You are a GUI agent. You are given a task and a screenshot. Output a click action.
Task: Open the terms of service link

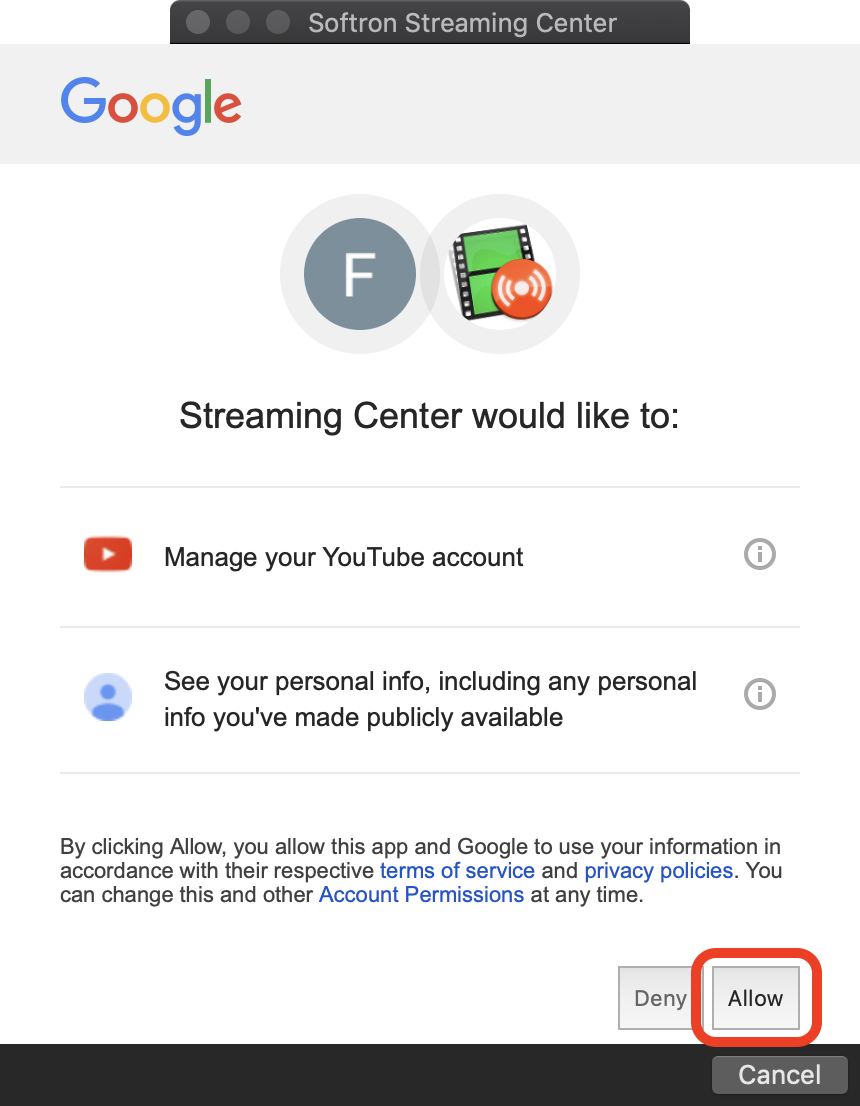457,870
